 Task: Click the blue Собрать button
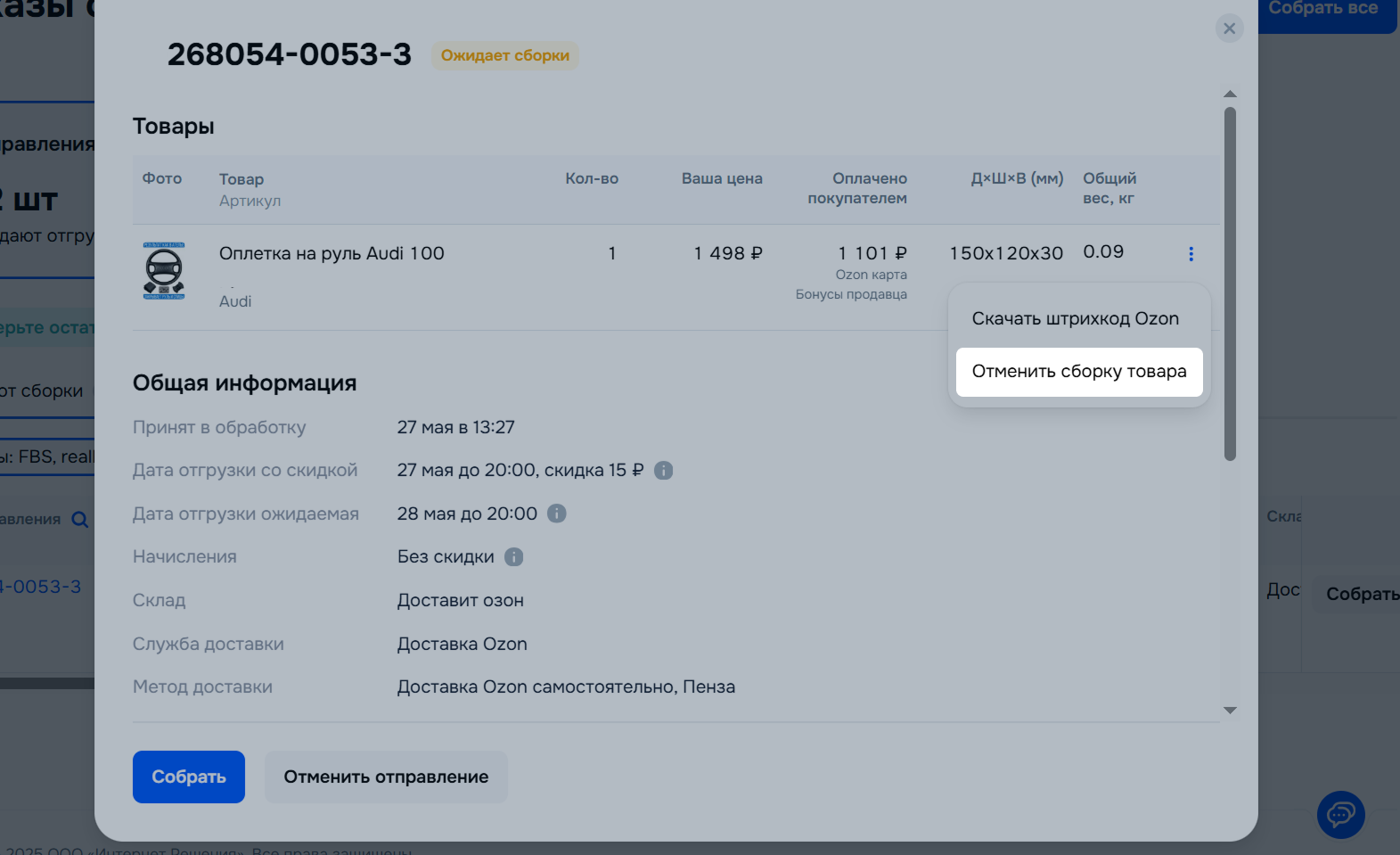tap(189, 777)
